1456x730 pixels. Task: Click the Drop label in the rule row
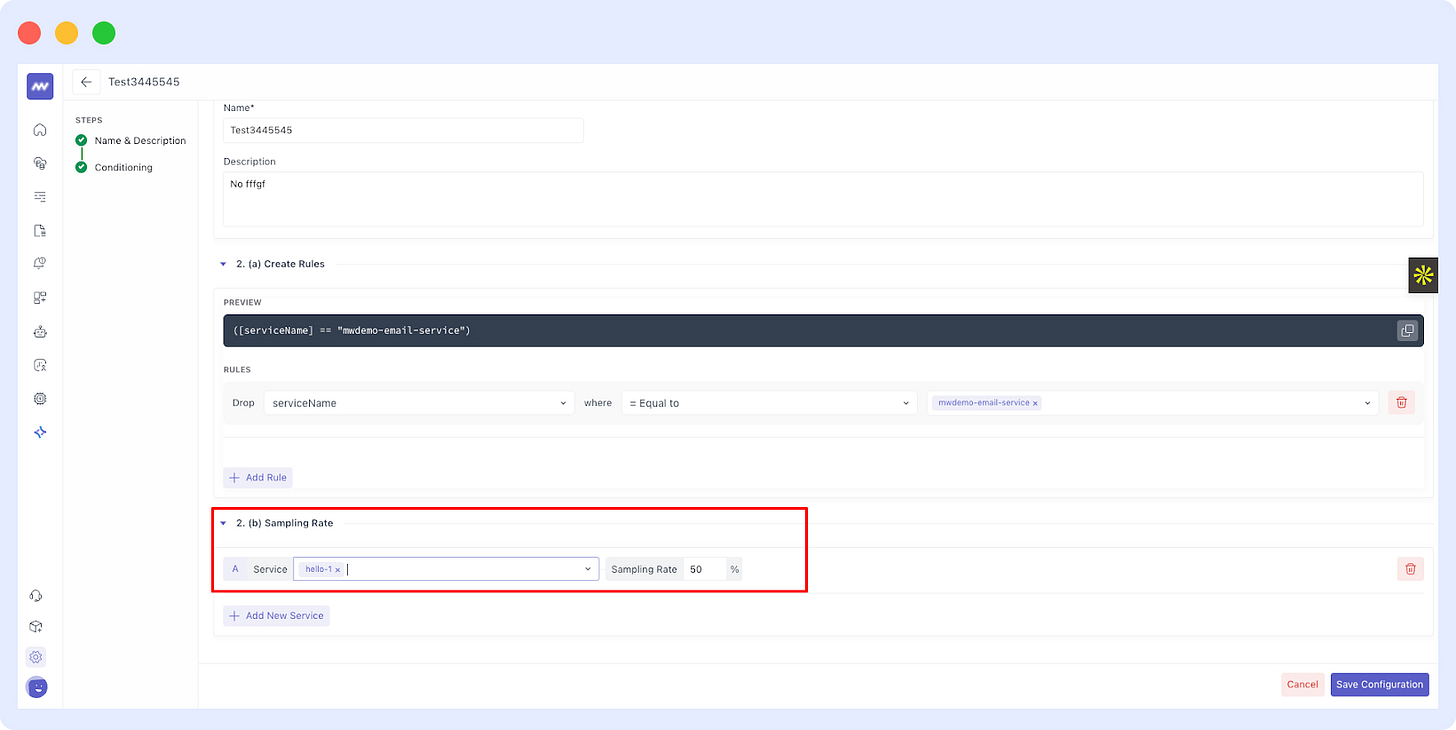pyautogui.click(x=243, y=403)
